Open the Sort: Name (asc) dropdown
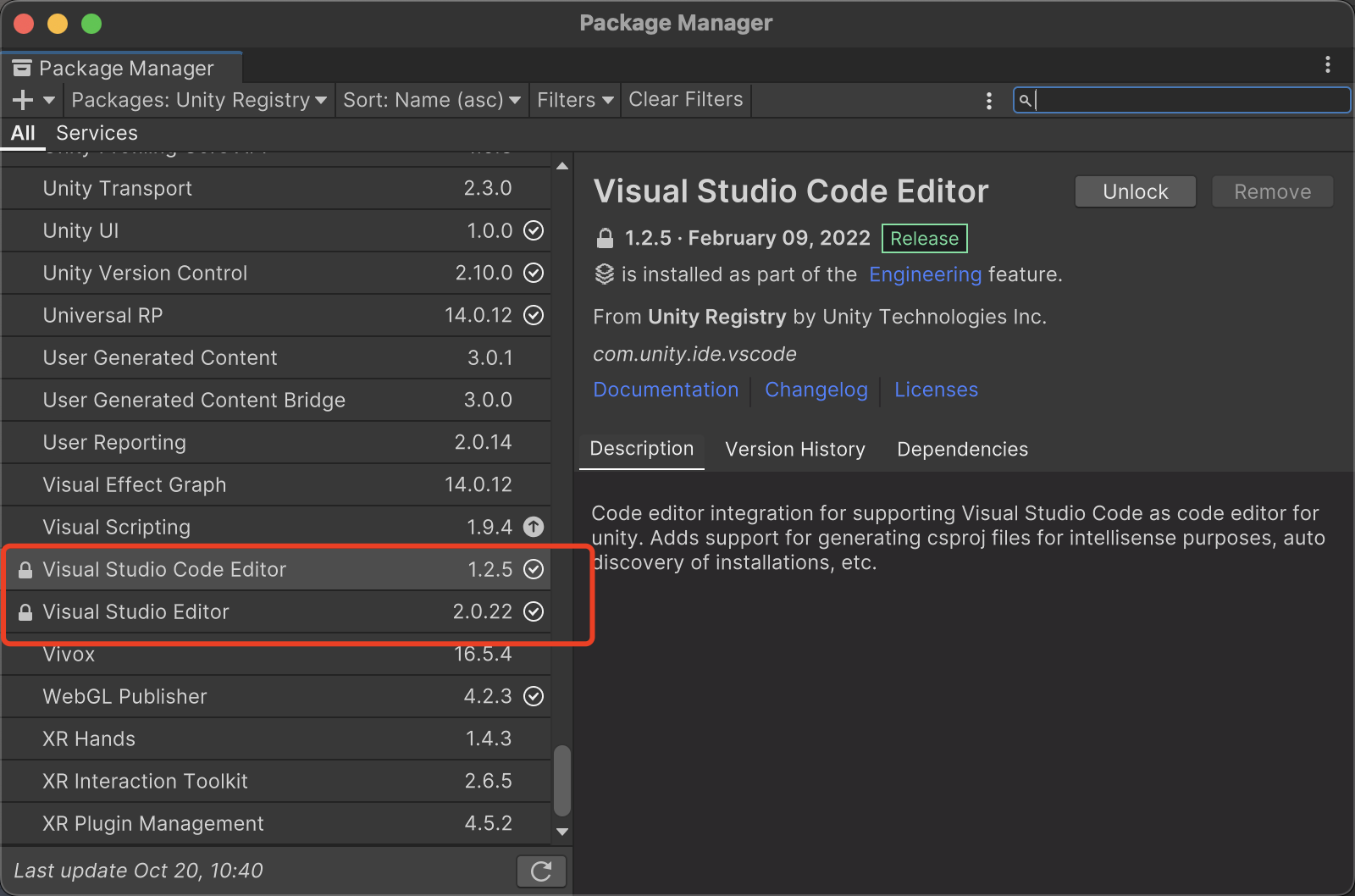Viewport: 1355px width, 896px height. [432, 100]
